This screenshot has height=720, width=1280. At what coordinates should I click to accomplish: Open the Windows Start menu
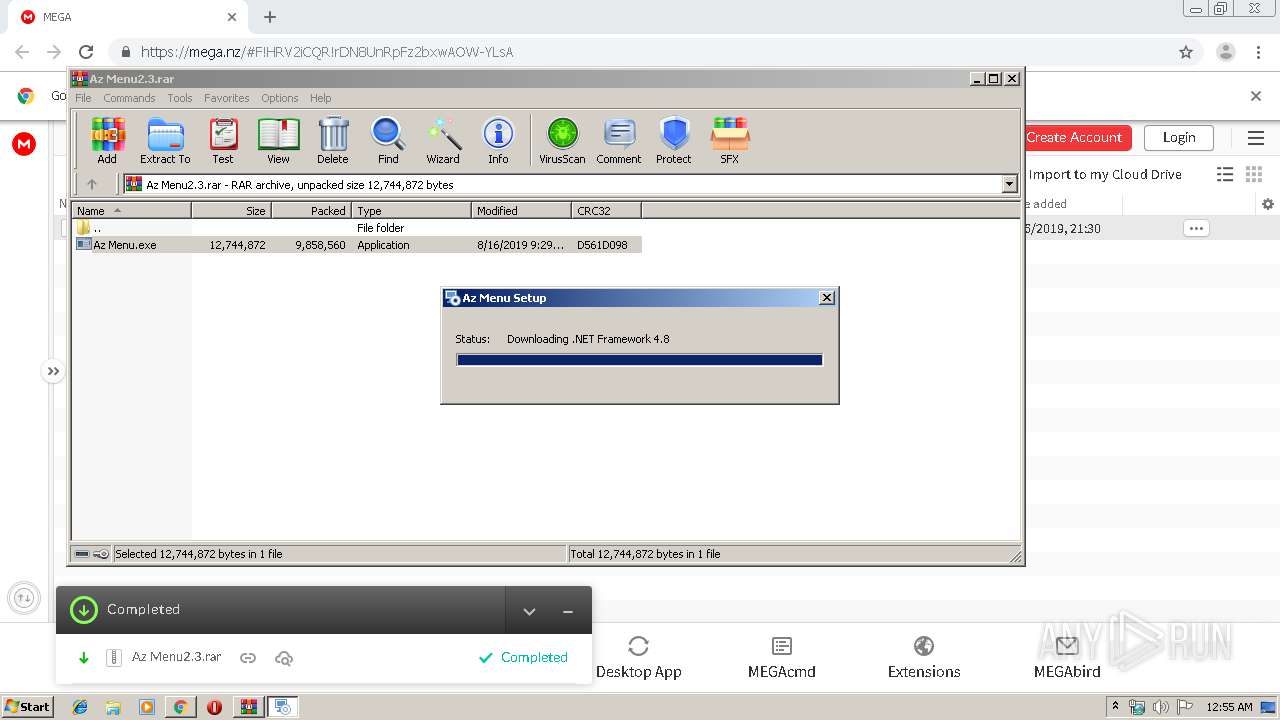(28, 707)
